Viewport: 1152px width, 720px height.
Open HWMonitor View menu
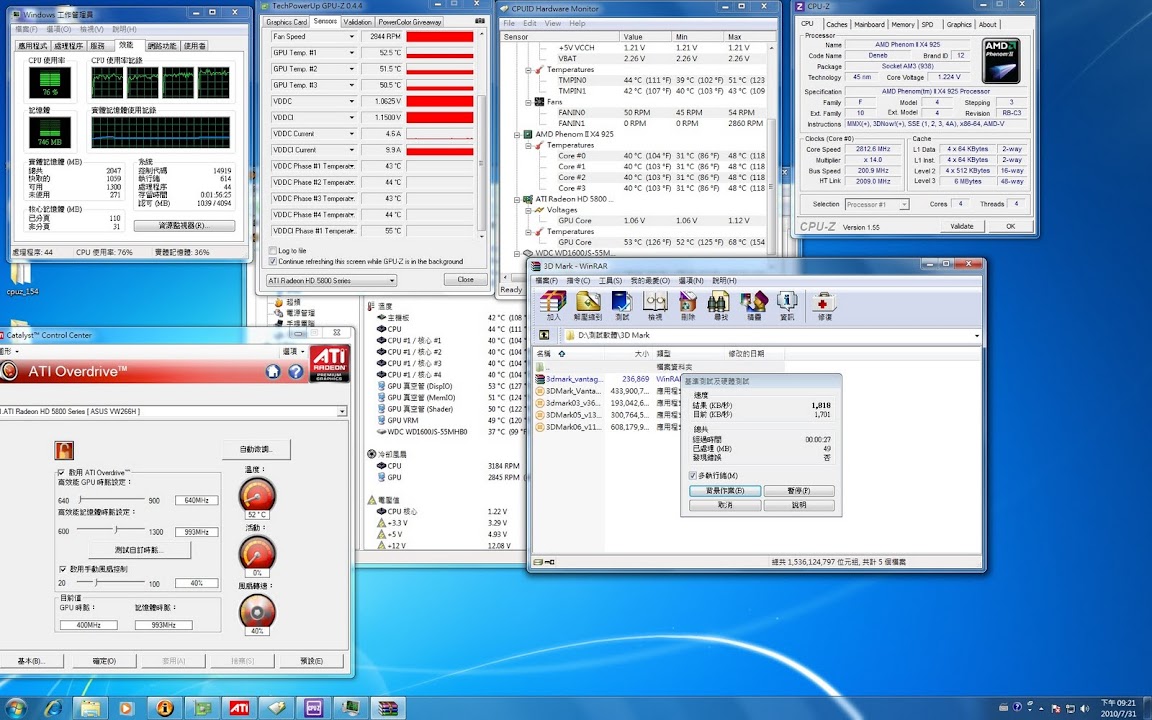pos(552,24)
